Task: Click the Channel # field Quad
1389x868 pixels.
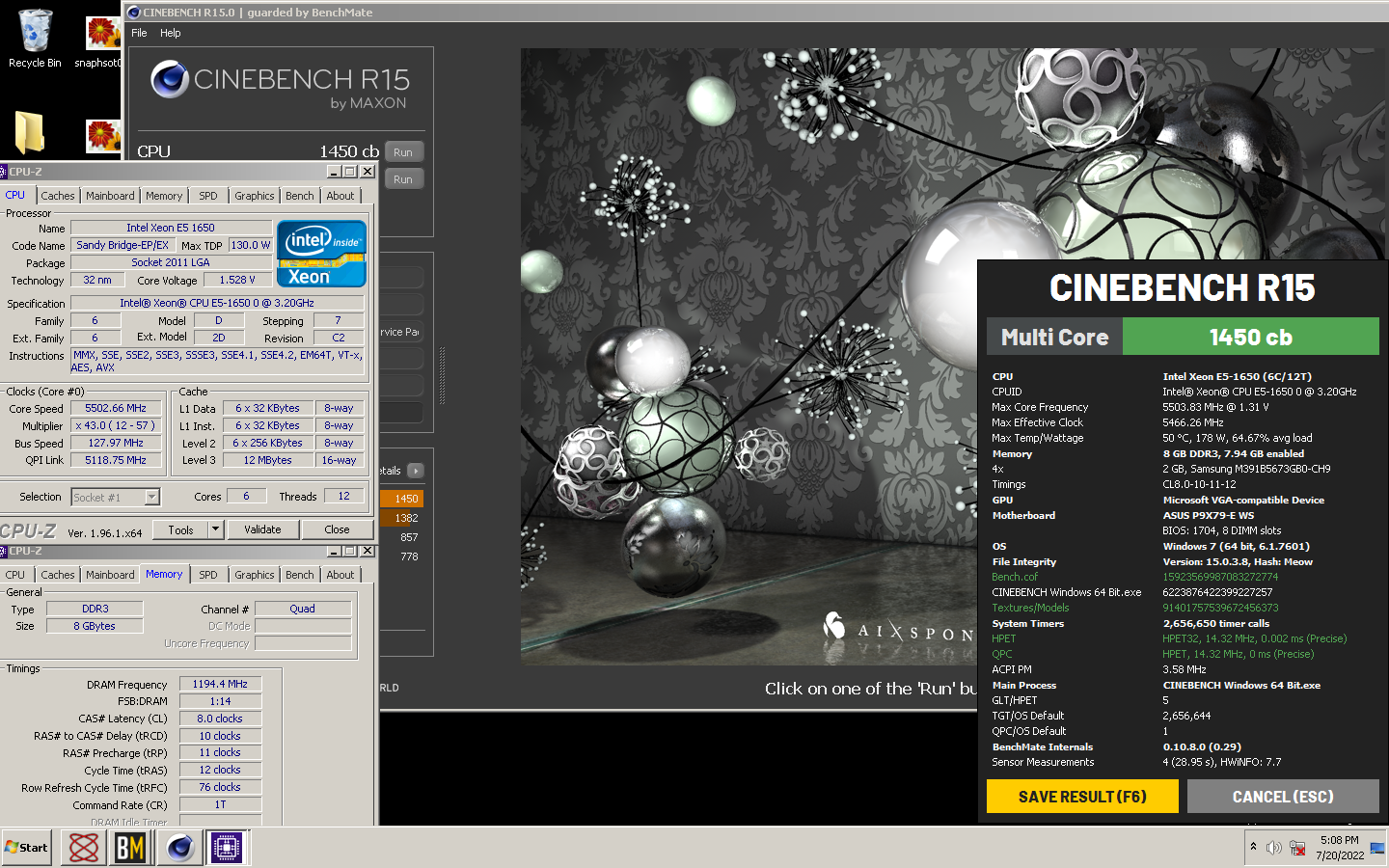Action: [x=302, y=609]
